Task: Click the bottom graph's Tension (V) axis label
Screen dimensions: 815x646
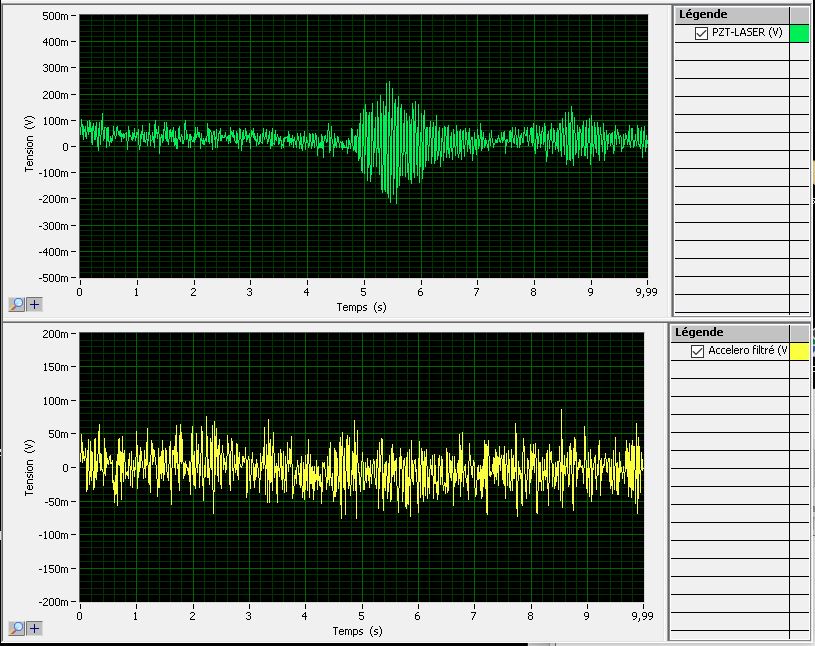Action: click(29, 467)
